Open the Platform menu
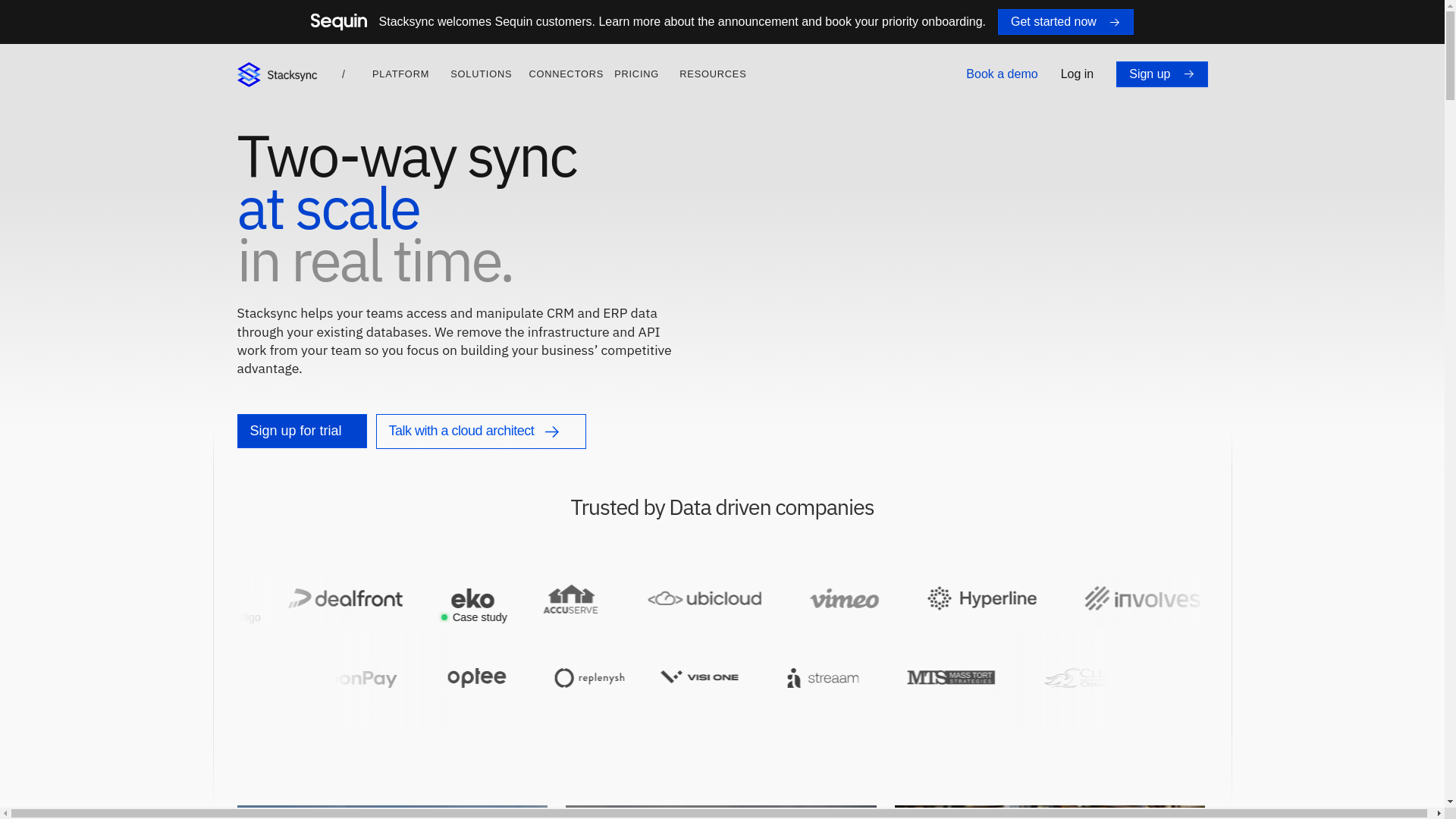This screenshot has width=1456, height=819. click(x=400, y=74)
